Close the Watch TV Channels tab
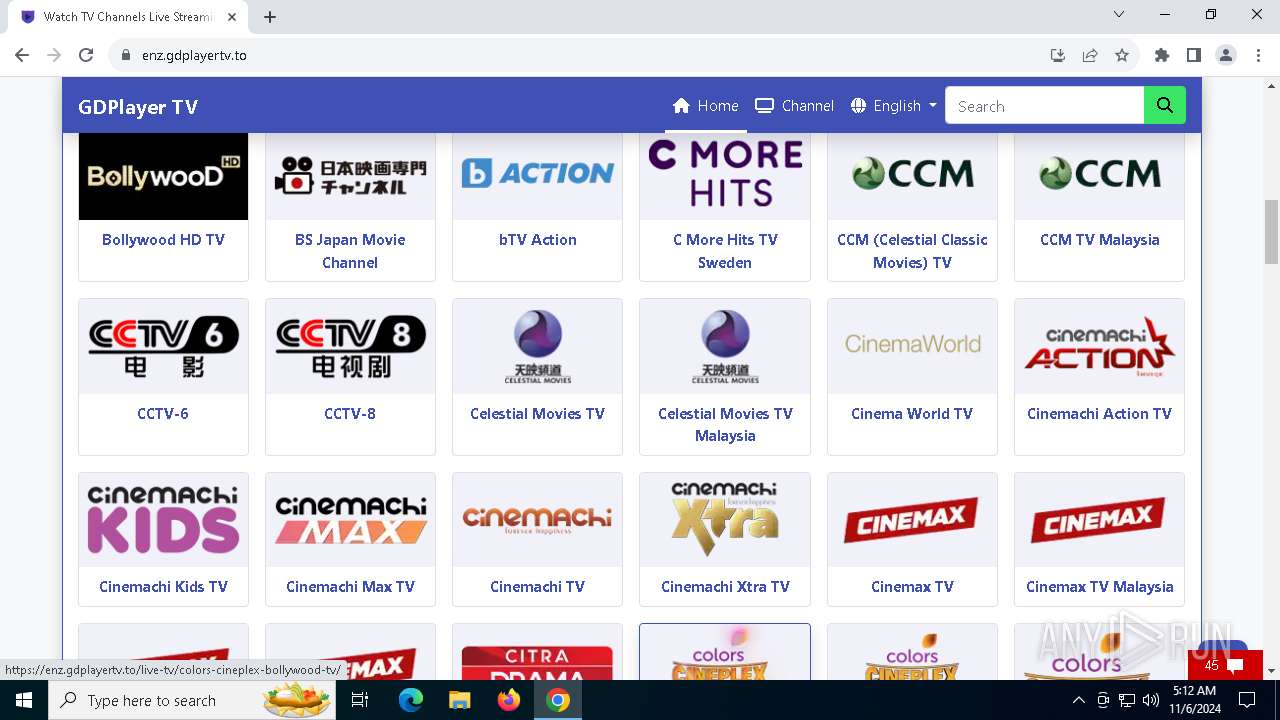 coord(231,17)
